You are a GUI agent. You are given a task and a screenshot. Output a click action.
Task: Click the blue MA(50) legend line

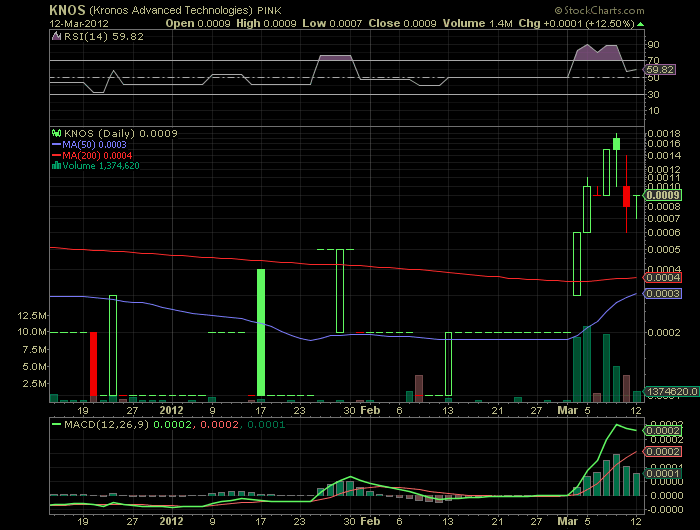point(56,144)
